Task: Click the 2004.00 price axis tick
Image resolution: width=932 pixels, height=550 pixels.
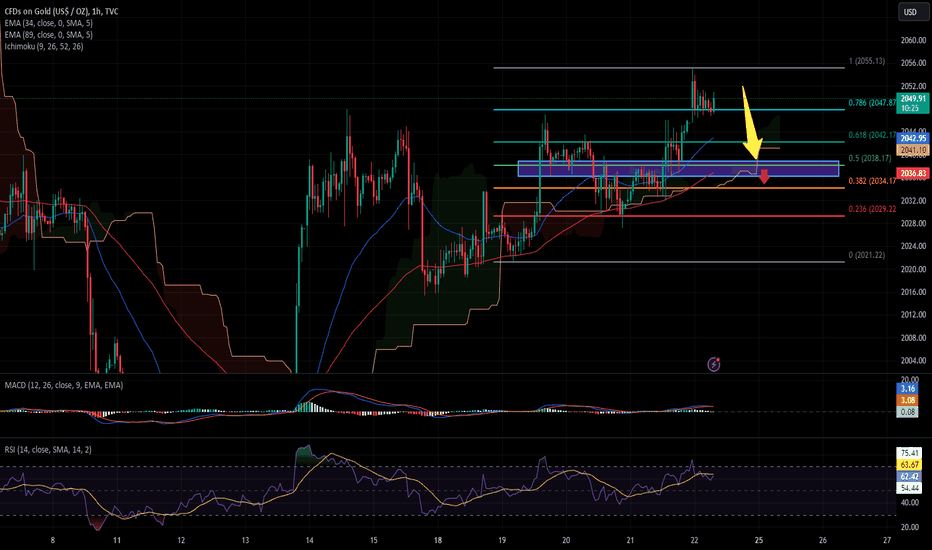Action: [913, 360]
